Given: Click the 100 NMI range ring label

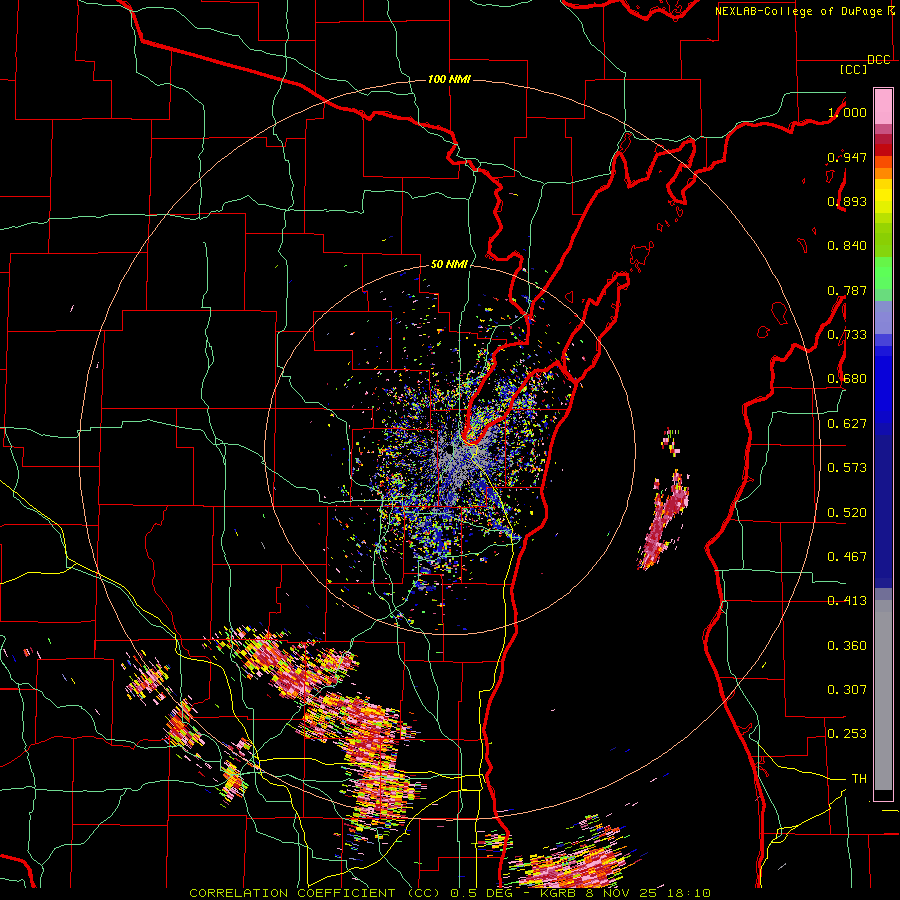Looking at the screenshot, I should pyautogui.click(x=449, y=79).
